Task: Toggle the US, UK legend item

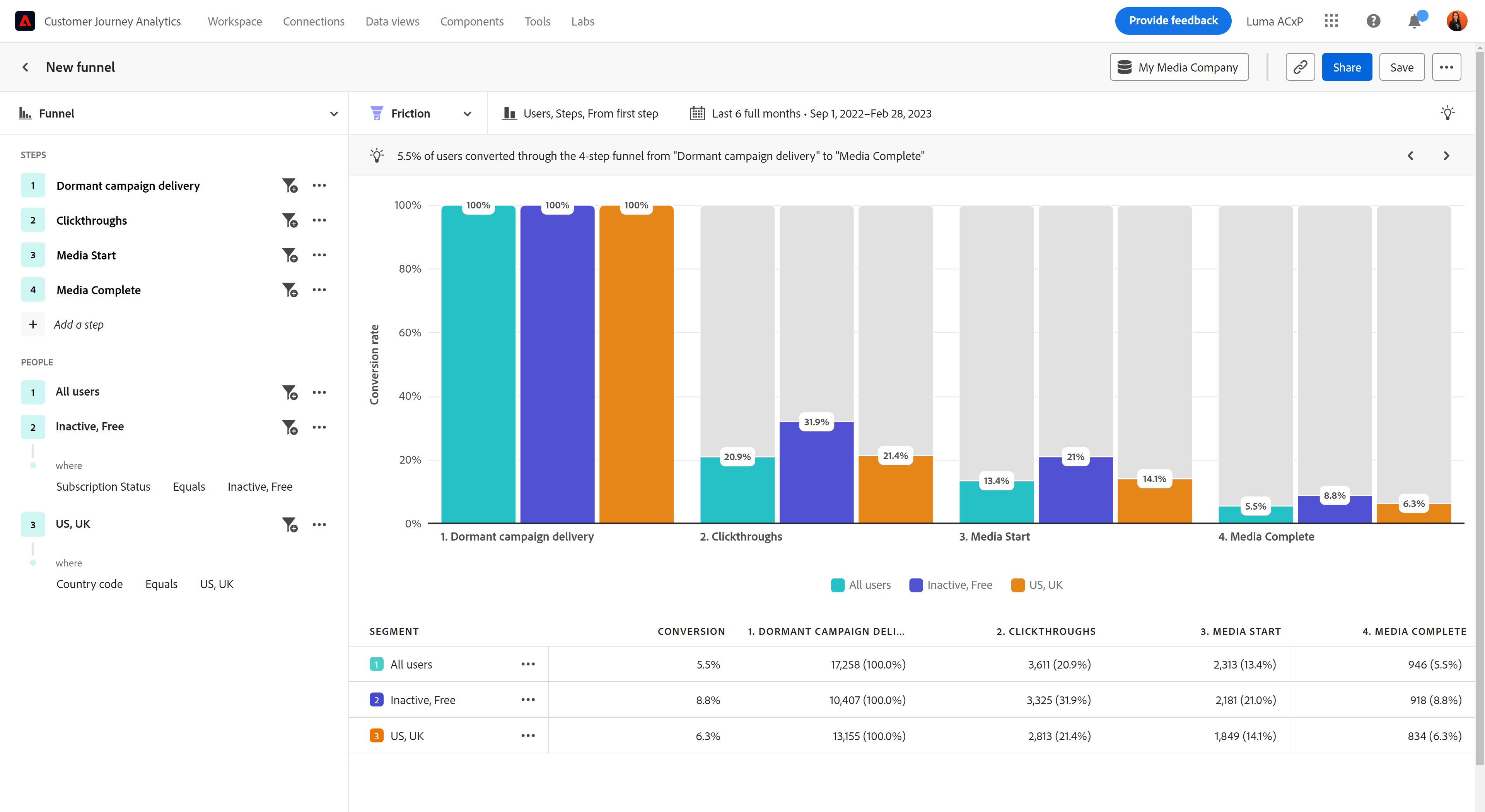Action: [1037, 585]
